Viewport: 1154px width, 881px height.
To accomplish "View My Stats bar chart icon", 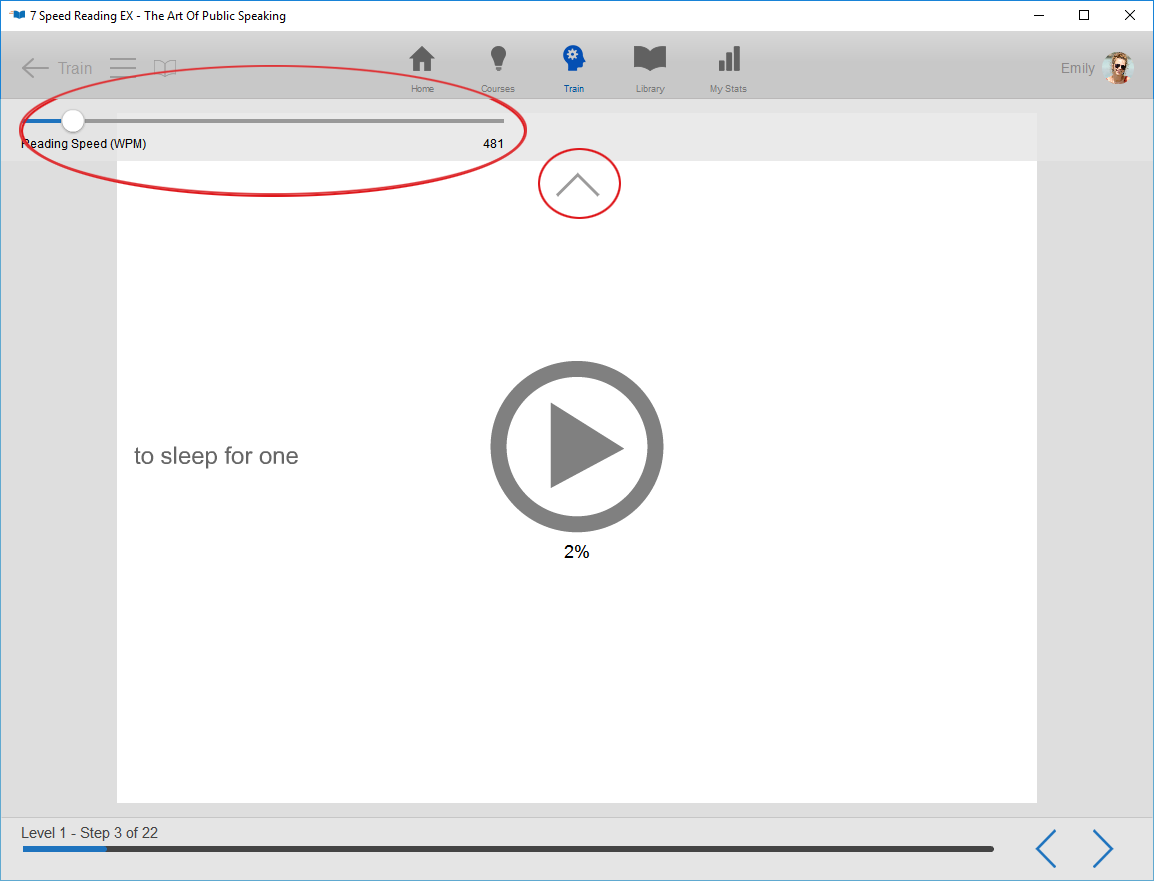I will pos(729,60).
